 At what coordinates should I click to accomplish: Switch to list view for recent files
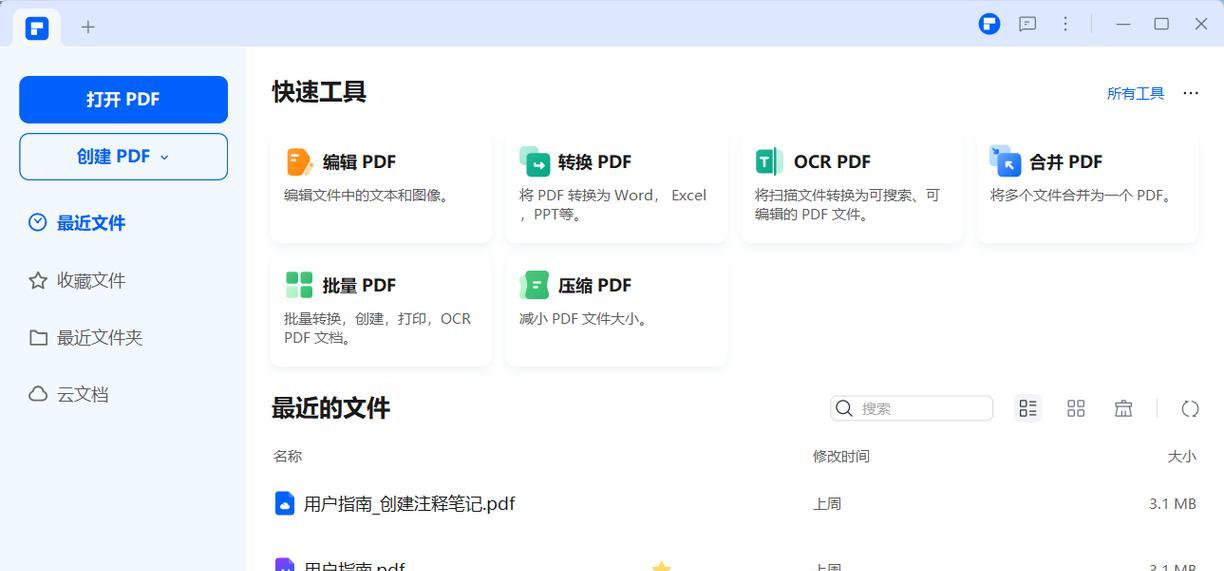(1028, 408)
